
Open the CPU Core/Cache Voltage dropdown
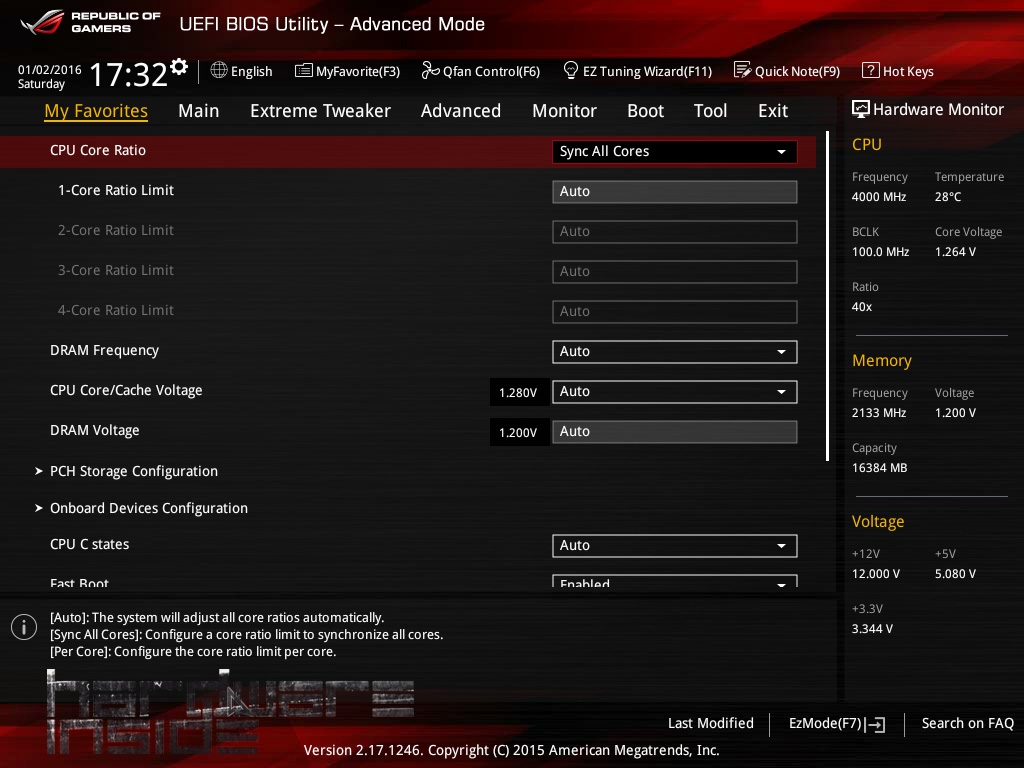pyautogui.click(x=675, y=391)
